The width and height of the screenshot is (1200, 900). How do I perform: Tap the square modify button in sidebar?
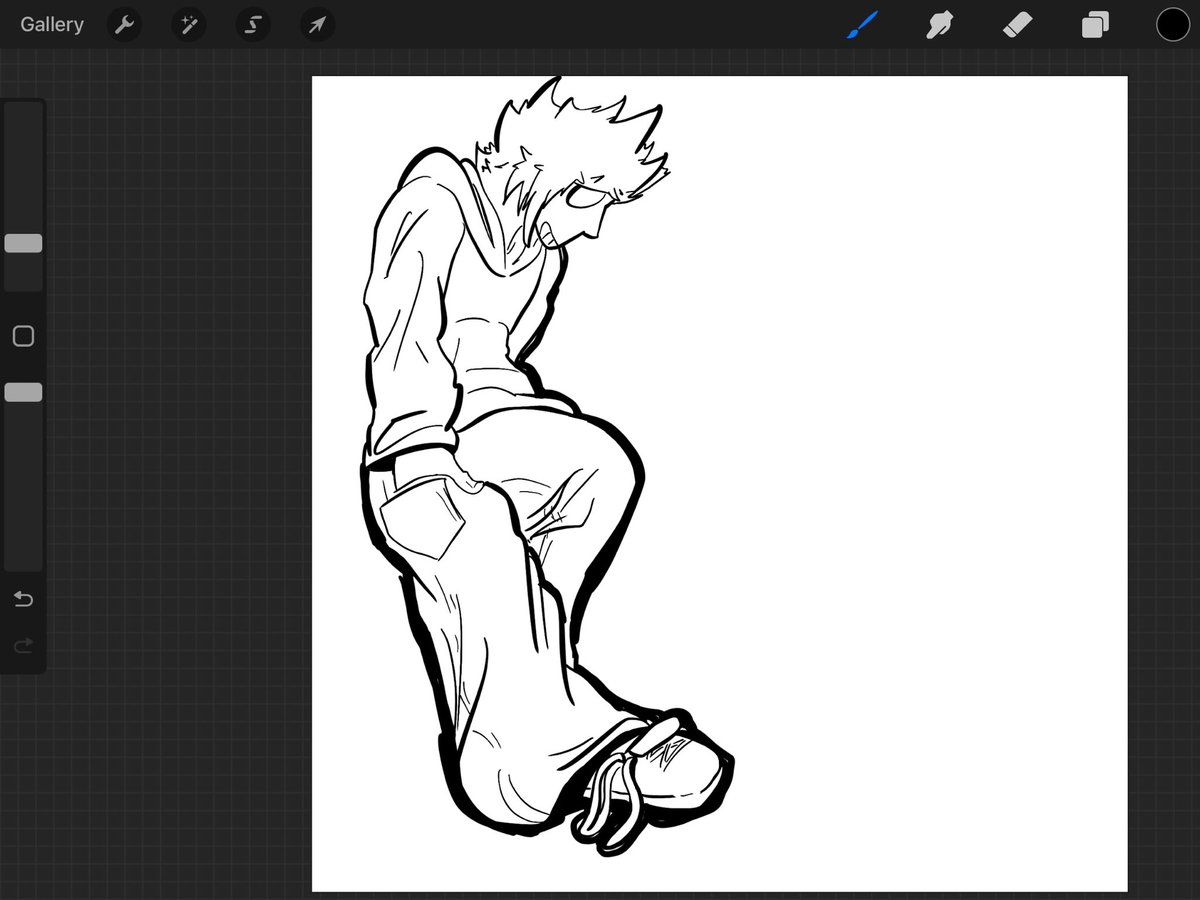[23, 336]
